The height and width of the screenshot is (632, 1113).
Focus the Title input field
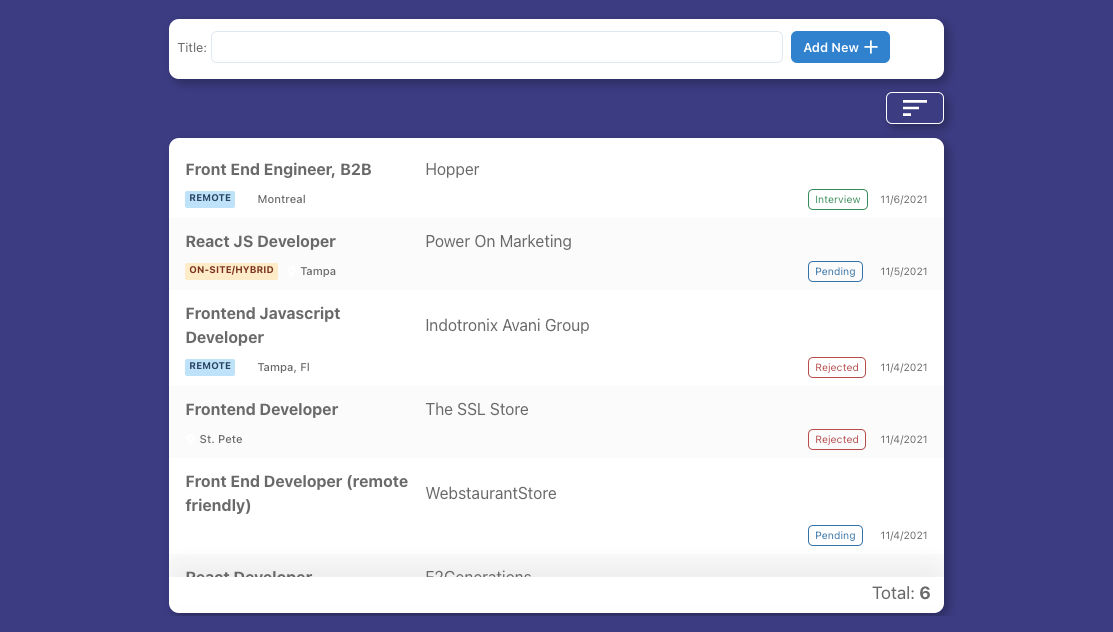click(x=497, y=47)
